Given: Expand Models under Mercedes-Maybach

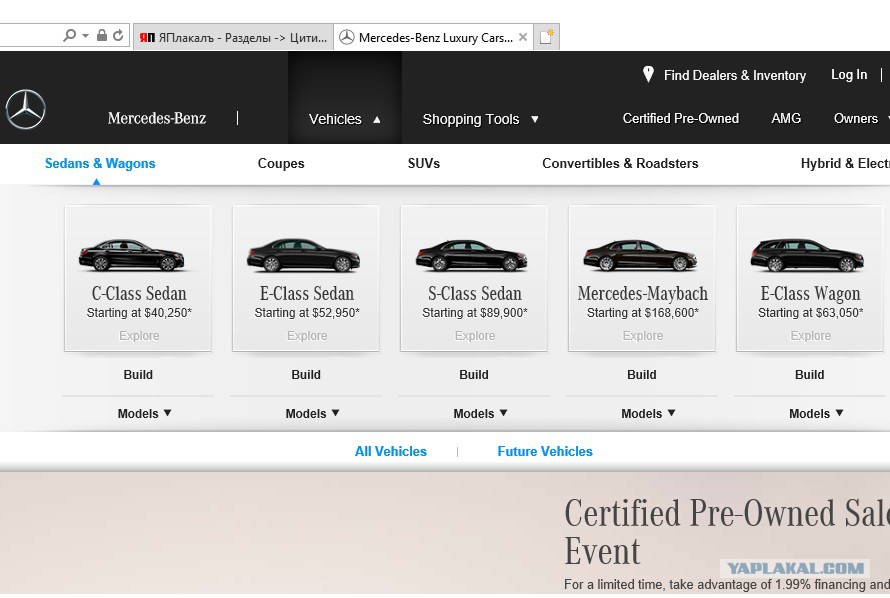Looking at the screenshot, I should coord(648,414).
